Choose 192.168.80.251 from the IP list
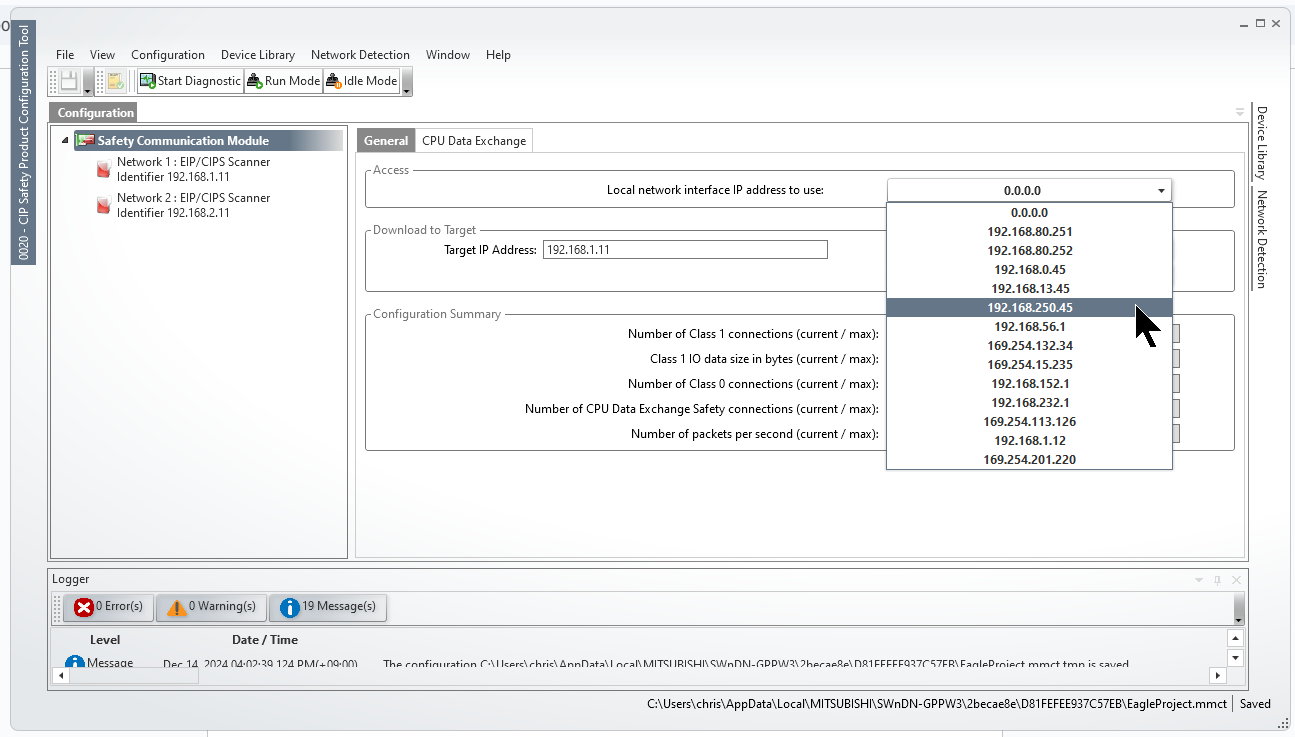 (x=1029, y=232)
